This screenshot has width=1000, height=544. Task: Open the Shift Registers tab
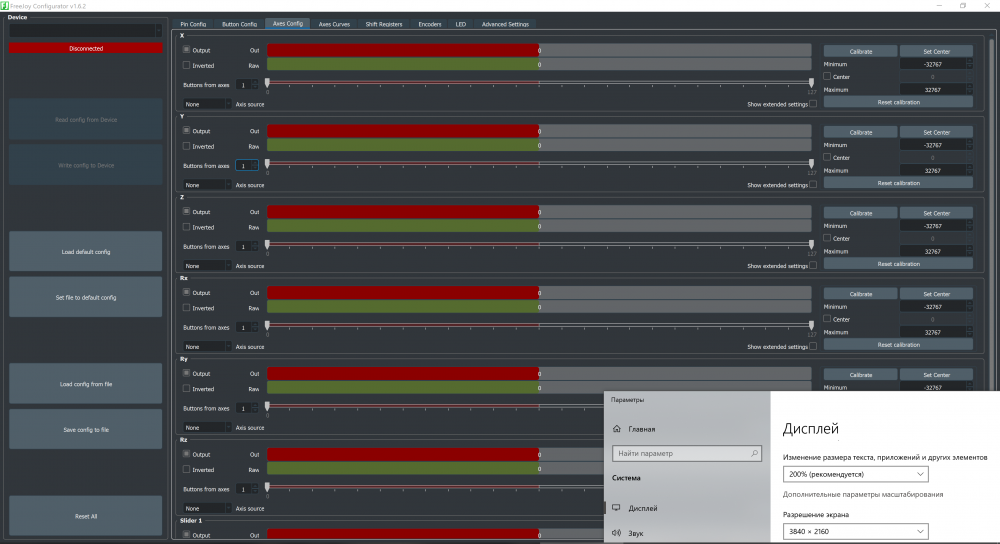pyautogui.click(x=384, y=24)
